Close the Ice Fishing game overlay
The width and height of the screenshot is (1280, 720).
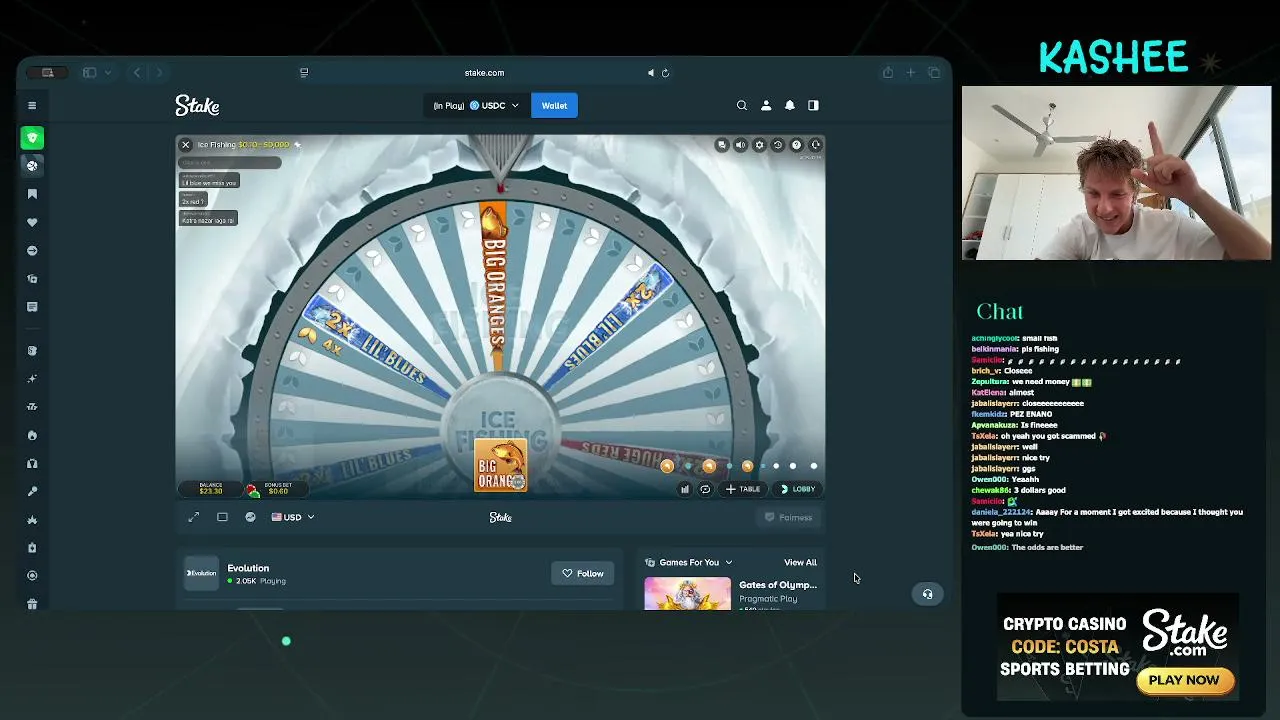tap(185, 145)
